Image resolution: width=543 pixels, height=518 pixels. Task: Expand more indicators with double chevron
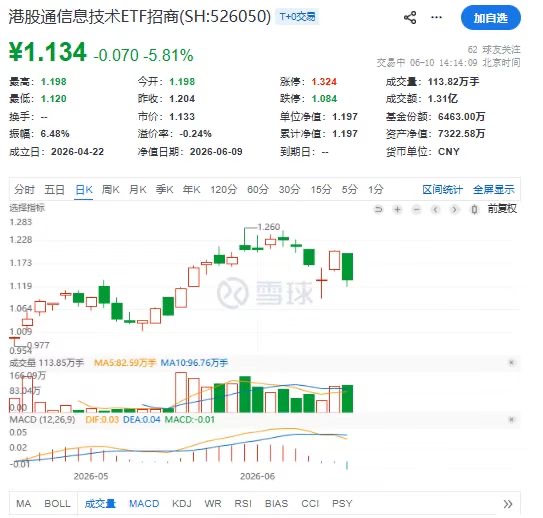(x=508, y=504)
